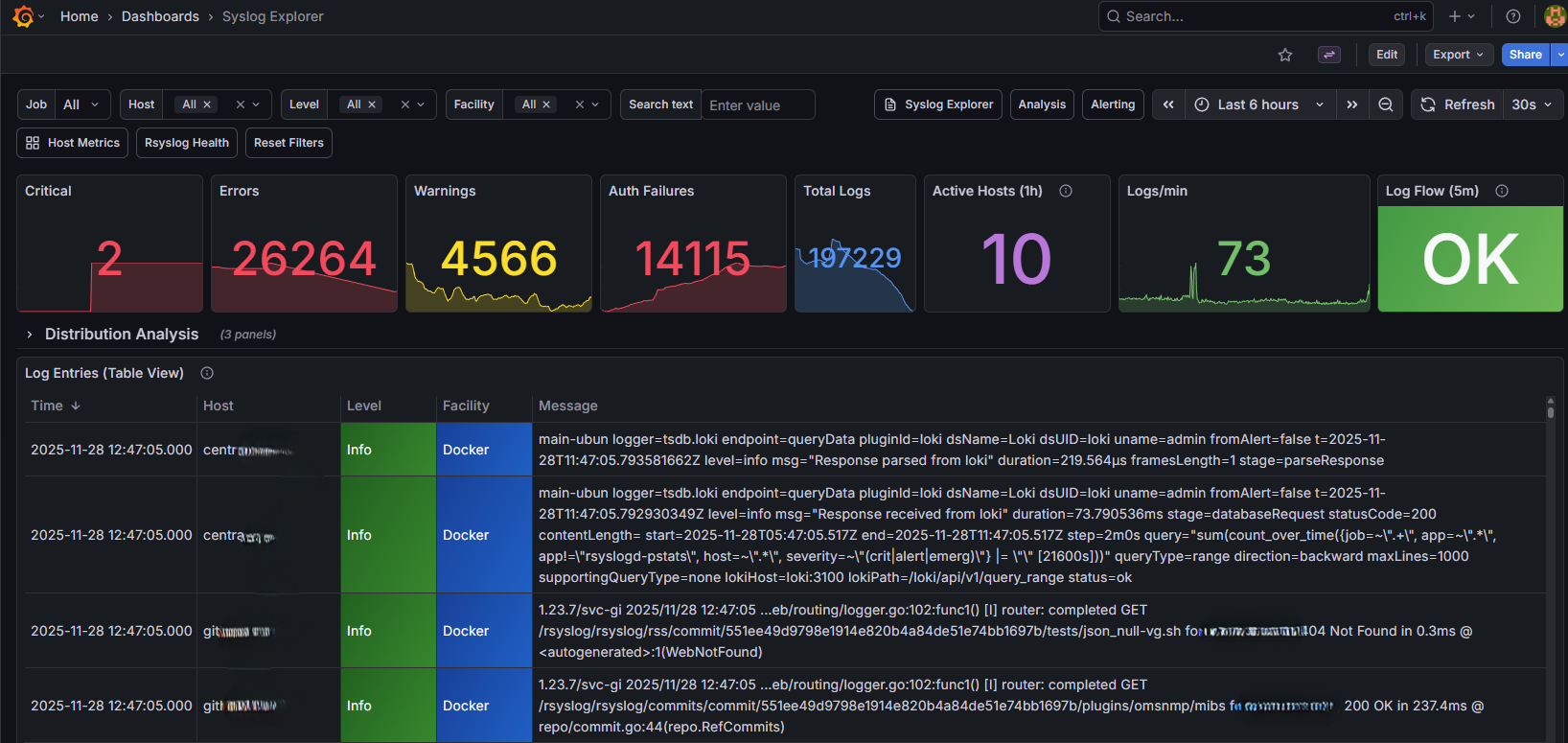Click the Reset Filters link

pyautogui.click(x=288, y=143)
